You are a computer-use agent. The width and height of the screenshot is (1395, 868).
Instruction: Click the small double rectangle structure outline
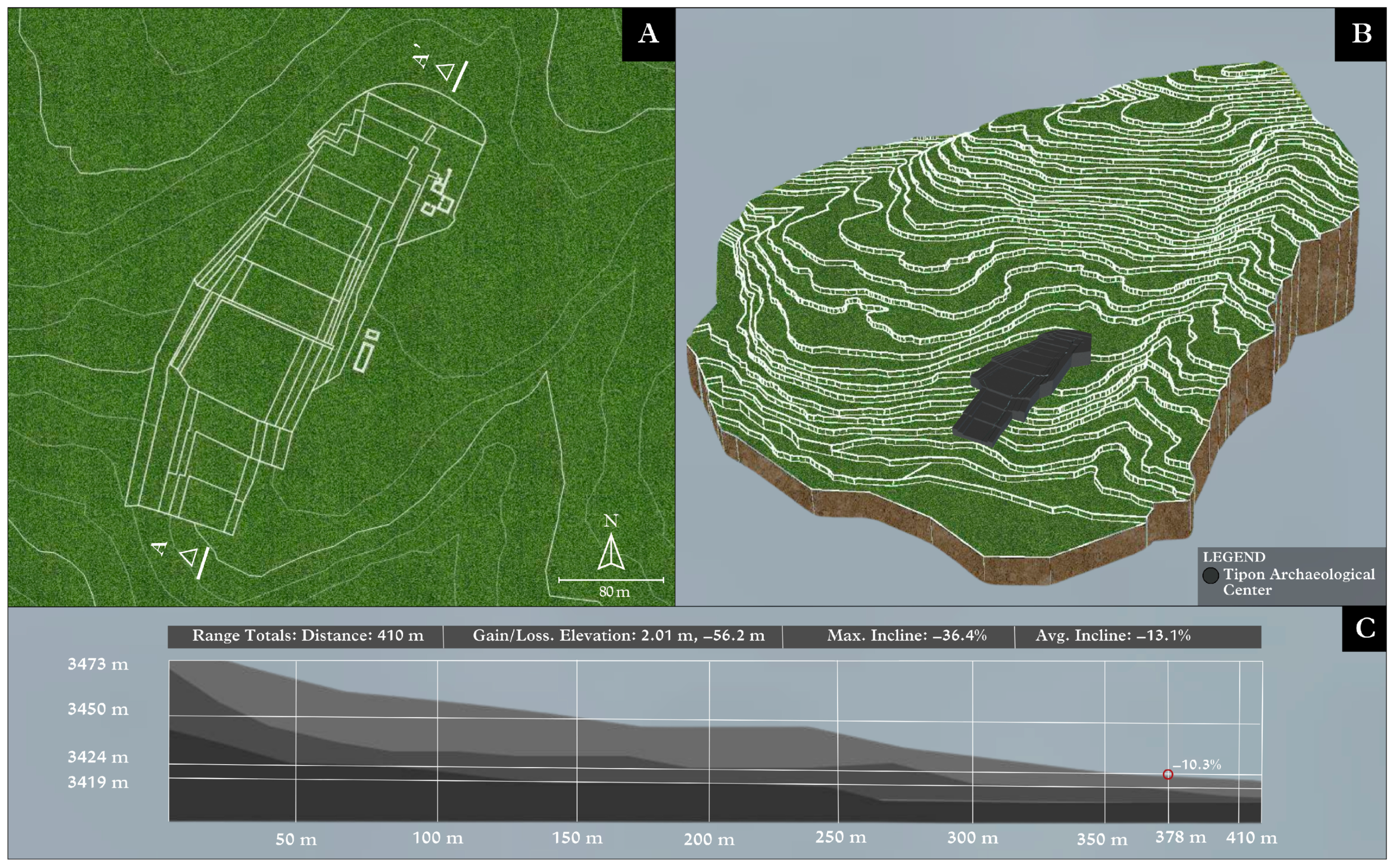coord(366,351)
